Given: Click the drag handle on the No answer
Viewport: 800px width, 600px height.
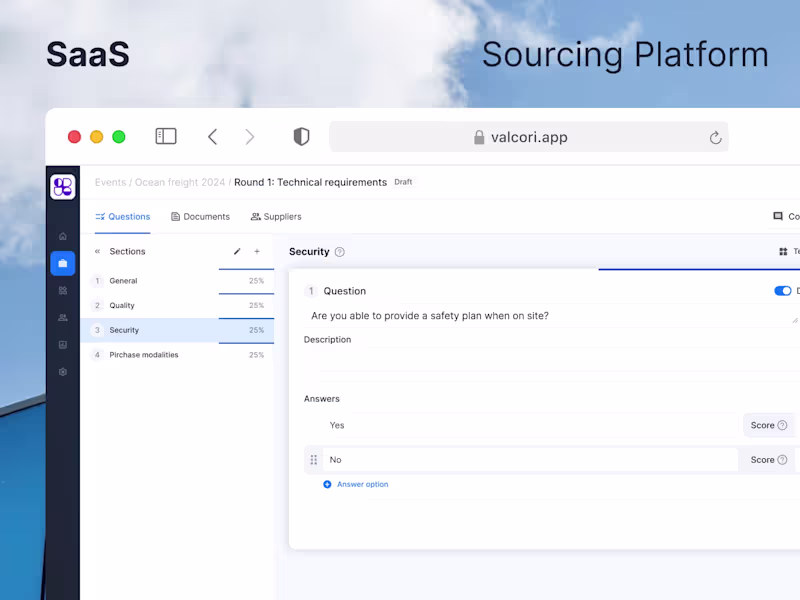Looking at the screenshot, I should pos(314,460).
